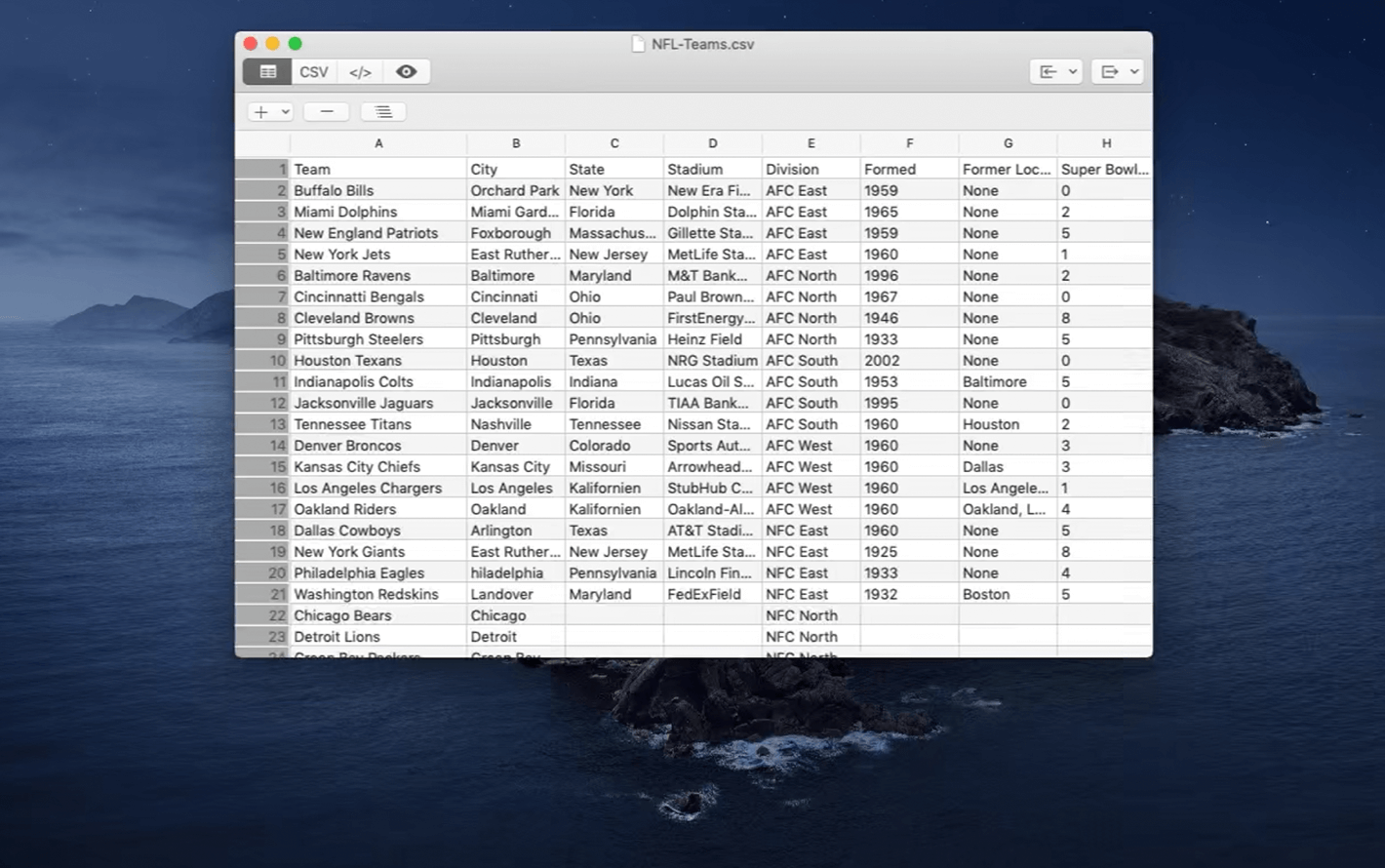1385x868 pixels.
Task: Select the 'Colorado' state cell
Action: 614,446
